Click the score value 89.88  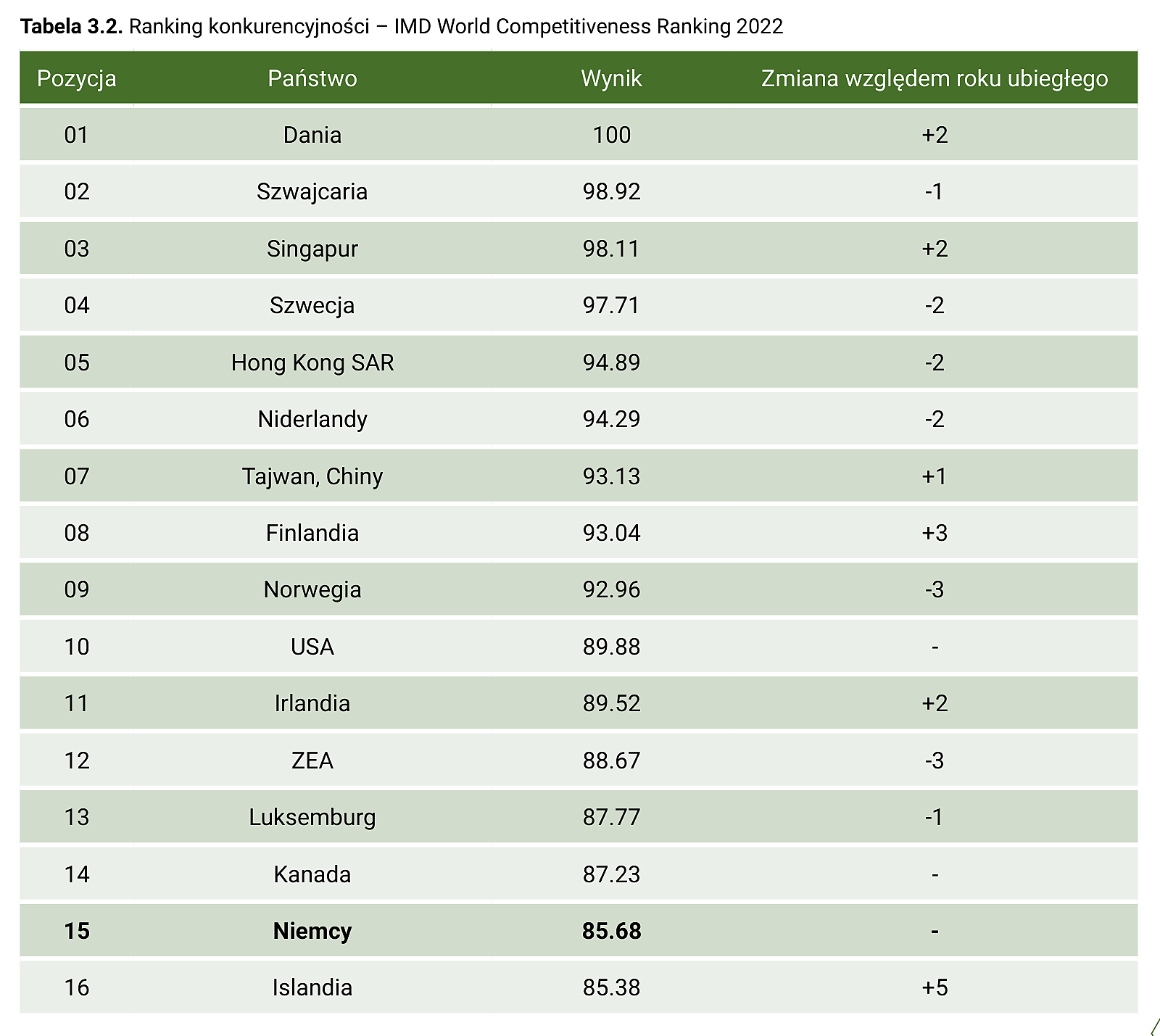[x=612, y=647]
